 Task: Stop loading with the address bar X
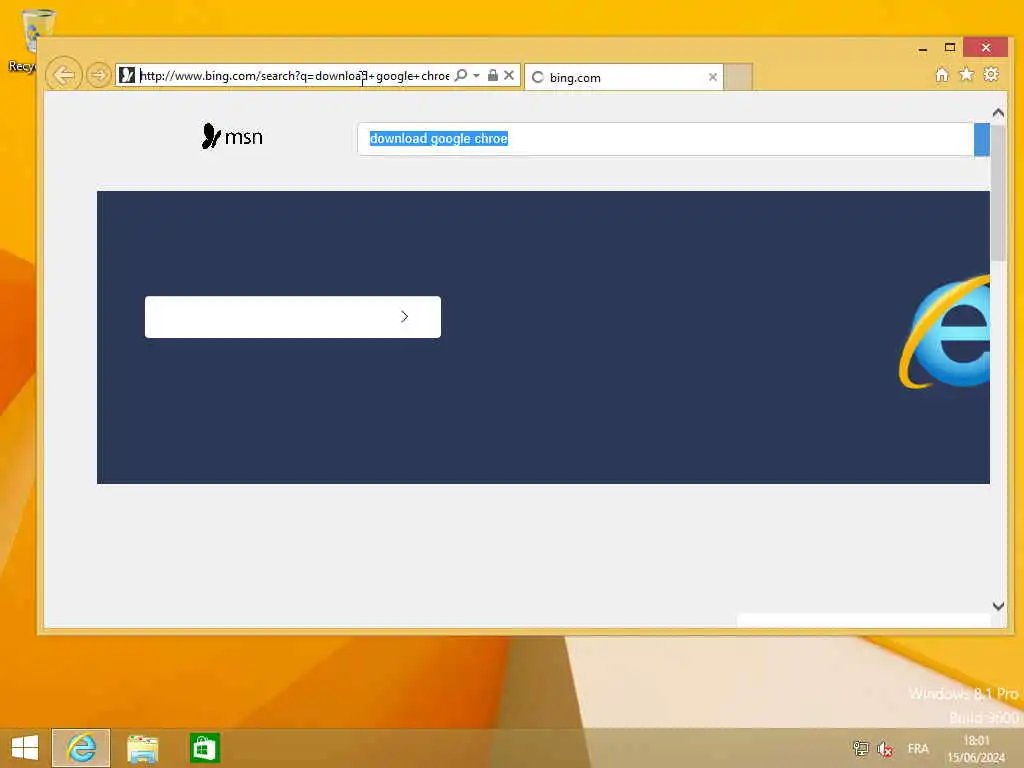pos(509,75)
